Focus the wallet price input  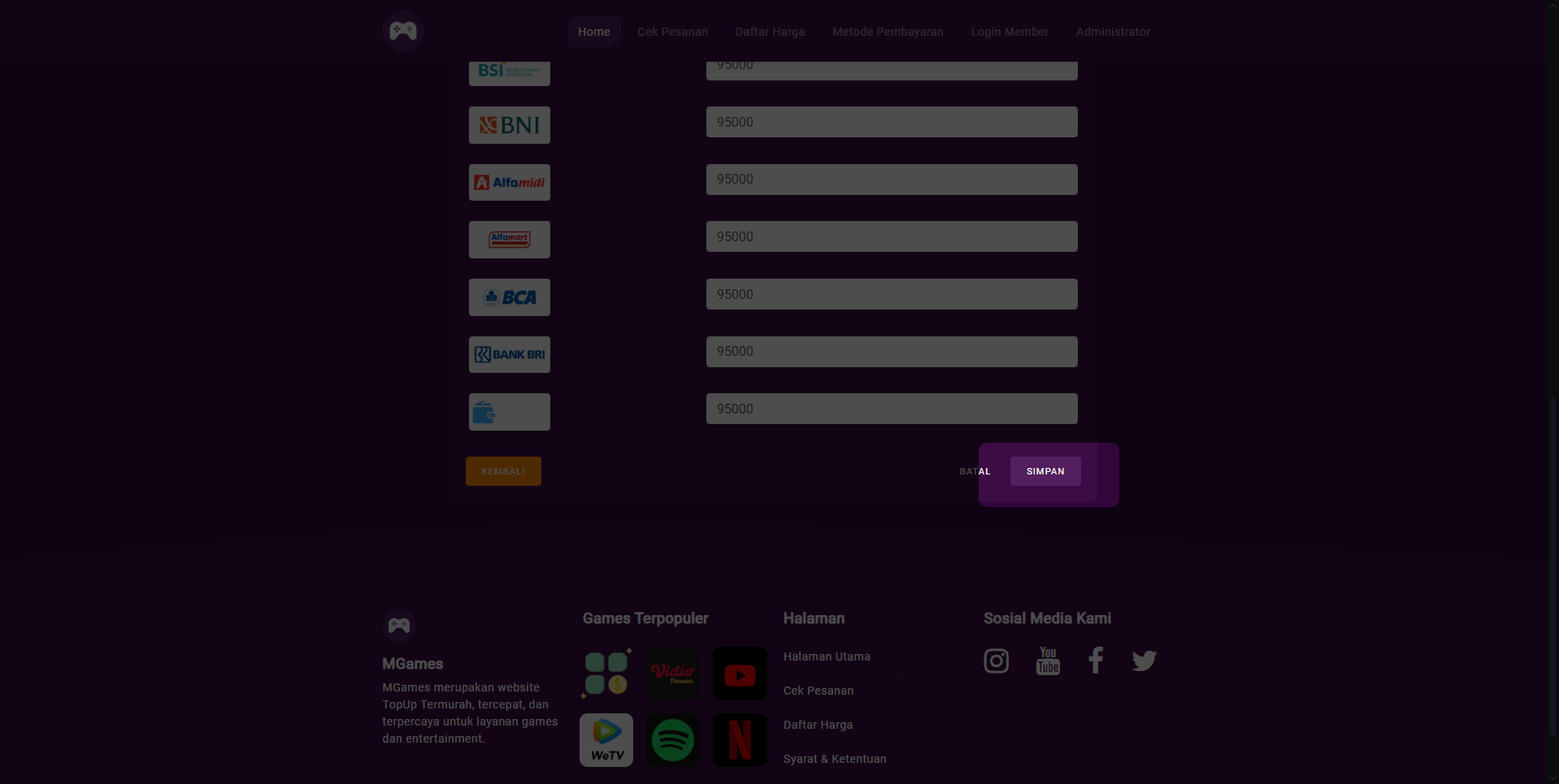click(x=892, y=409)
